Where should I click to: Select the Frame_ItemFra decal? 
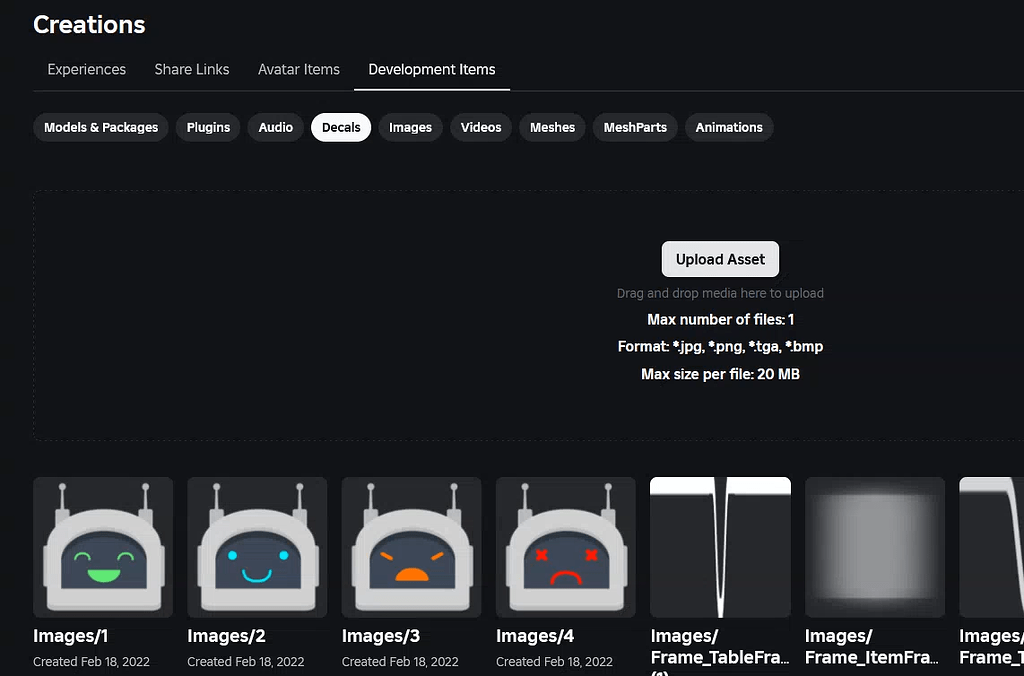(874, 547)
